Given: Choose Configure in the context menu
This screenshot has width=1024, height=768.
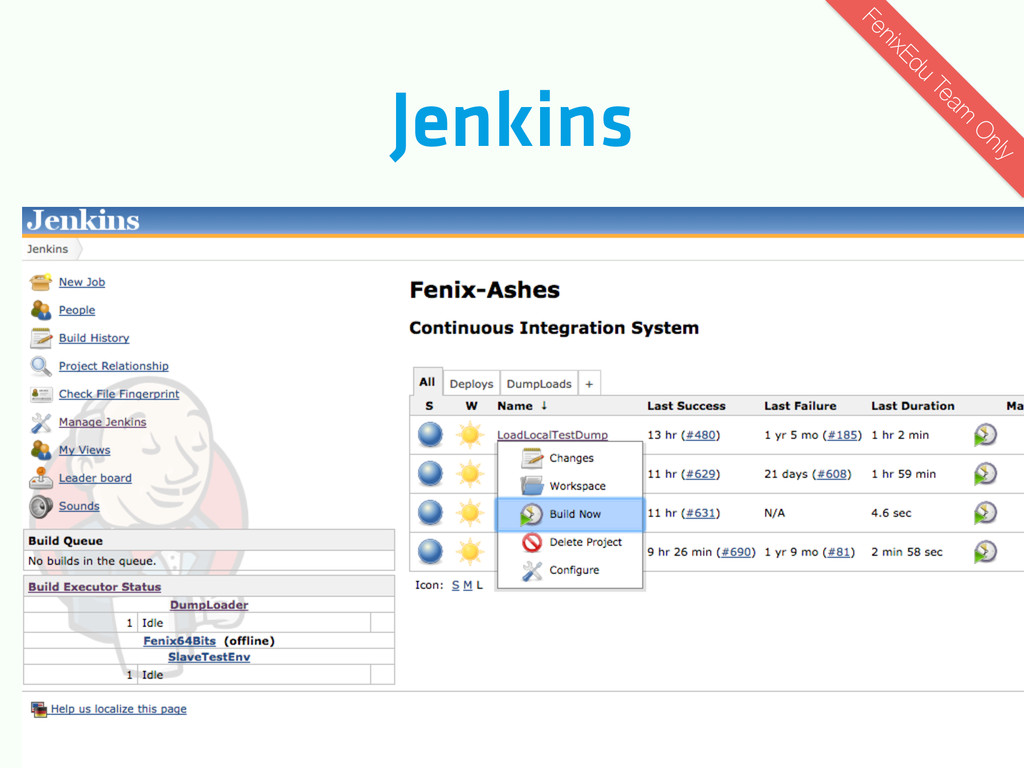Looking at the screenshot, I should coord(570,570).
